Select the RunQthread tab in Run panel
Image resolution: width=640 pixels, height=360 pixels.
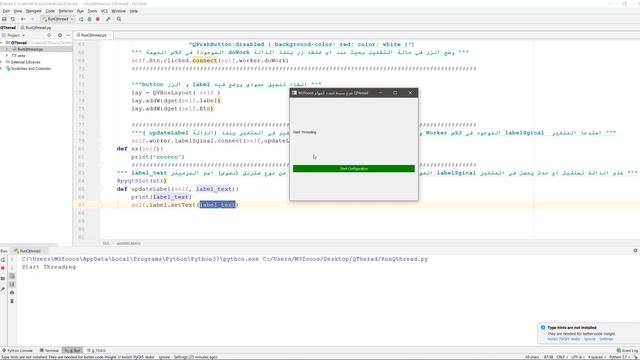(30, 251)
